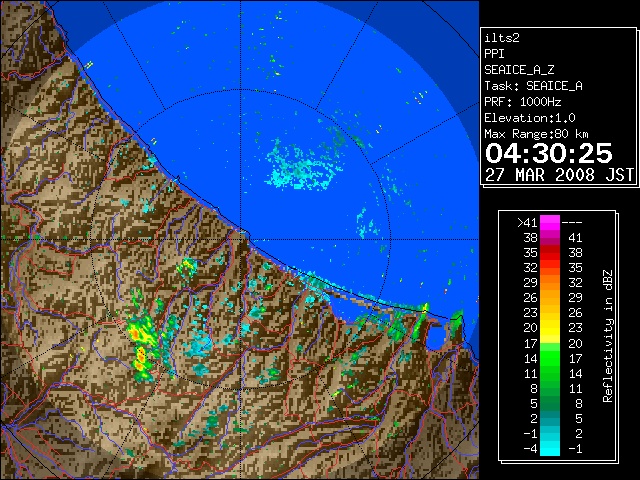Viewport: 640px width, 480px height.
Task: Pick the bright magenta legend swatch
Action: click(x=550, y=223)
